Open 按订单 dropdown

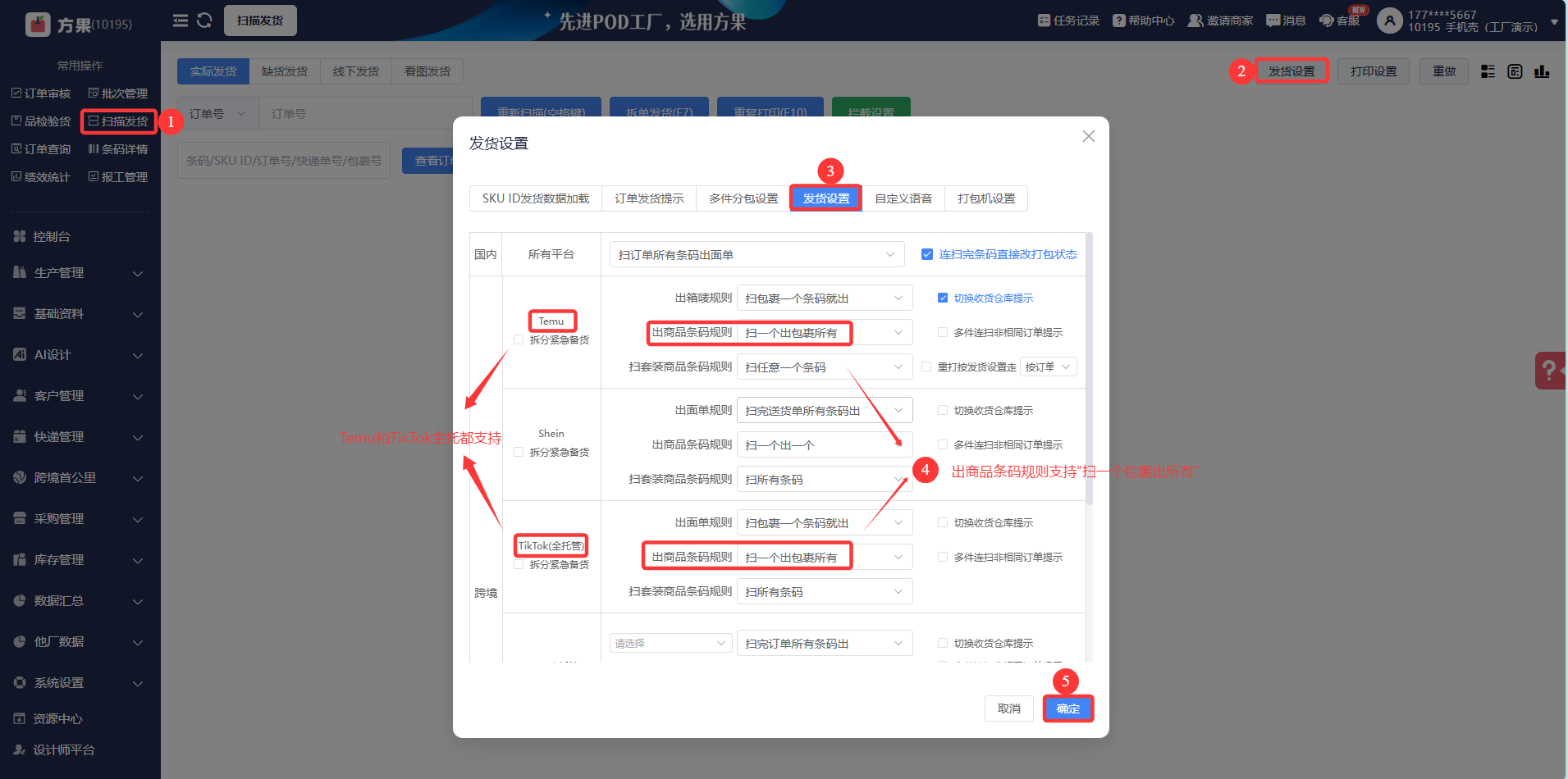pos(1049,367)
